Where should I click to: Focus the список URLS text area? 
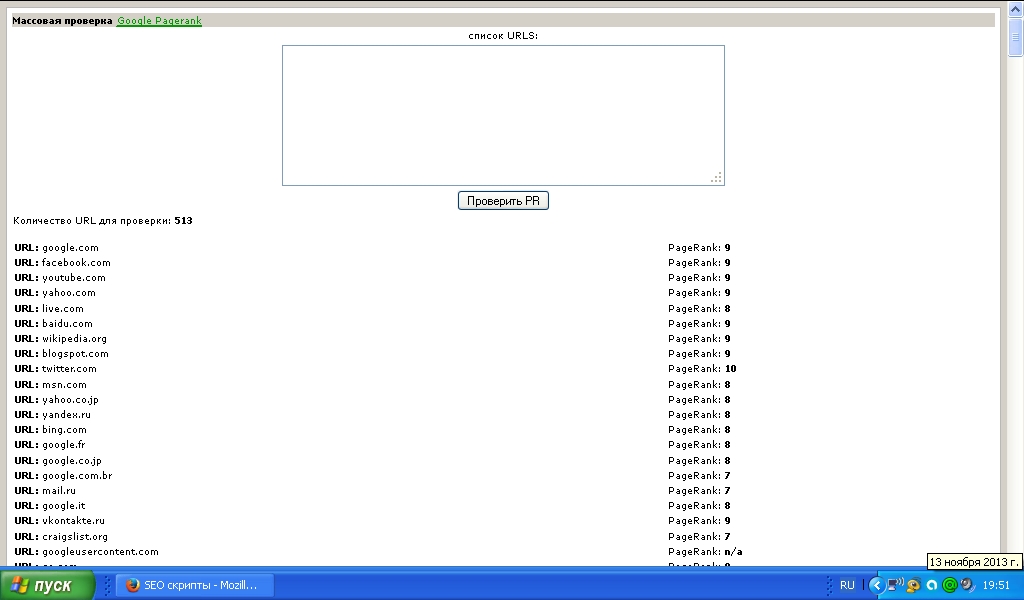click(x=503, y=115)
